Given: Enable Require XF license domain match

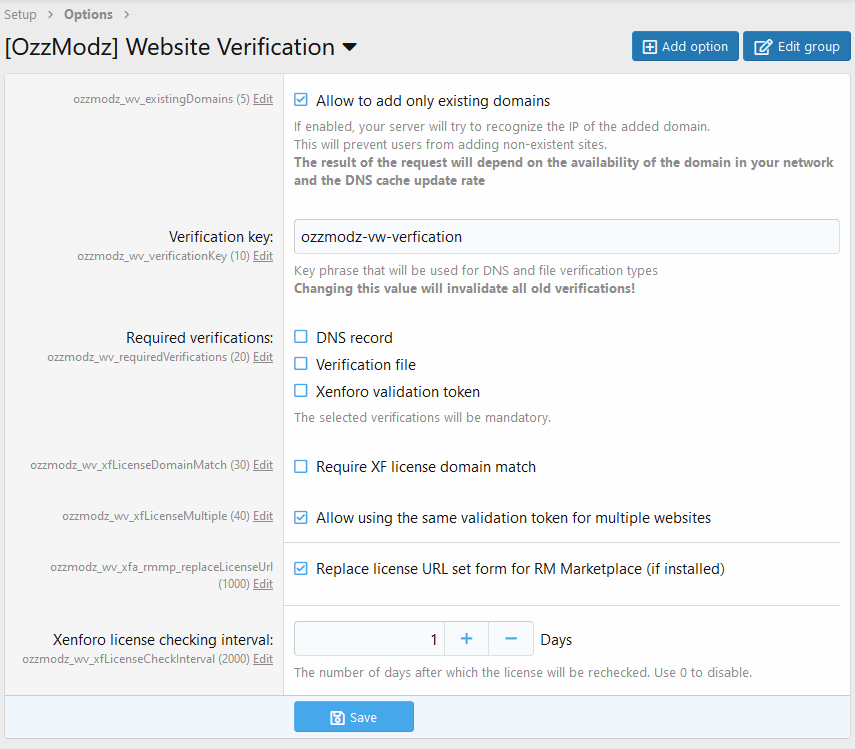Looking at the screenshot, I should click(301, 466).
